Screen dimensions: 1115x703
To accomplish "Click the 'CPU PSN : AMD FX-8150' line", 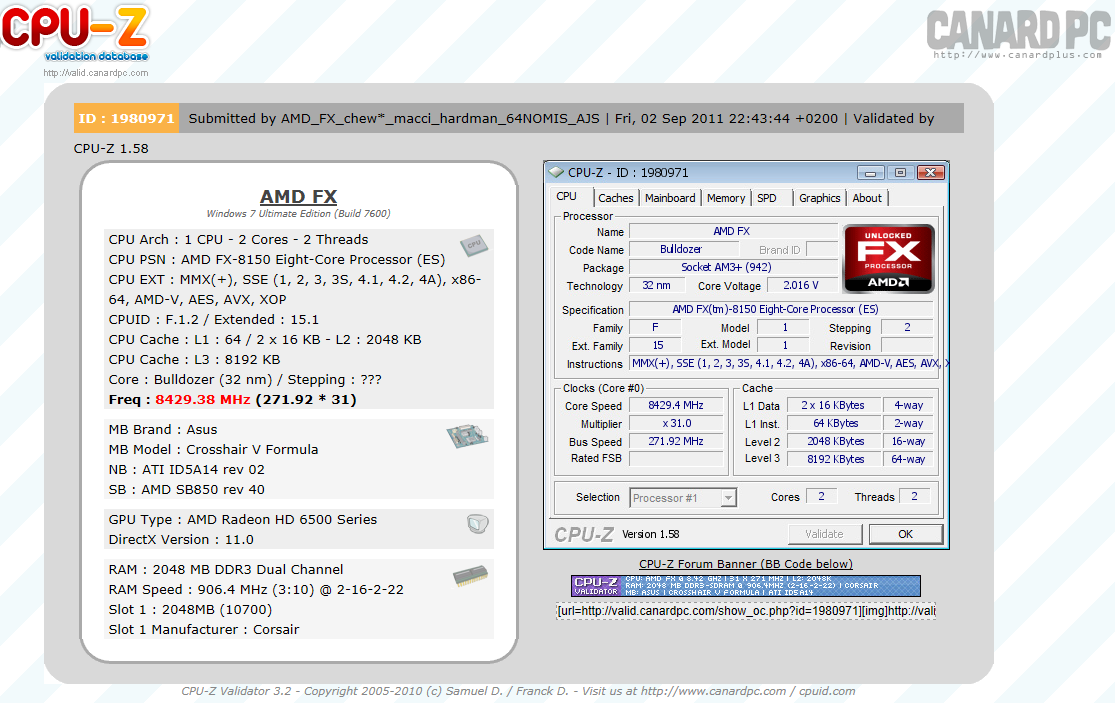I will coord(277,259).
